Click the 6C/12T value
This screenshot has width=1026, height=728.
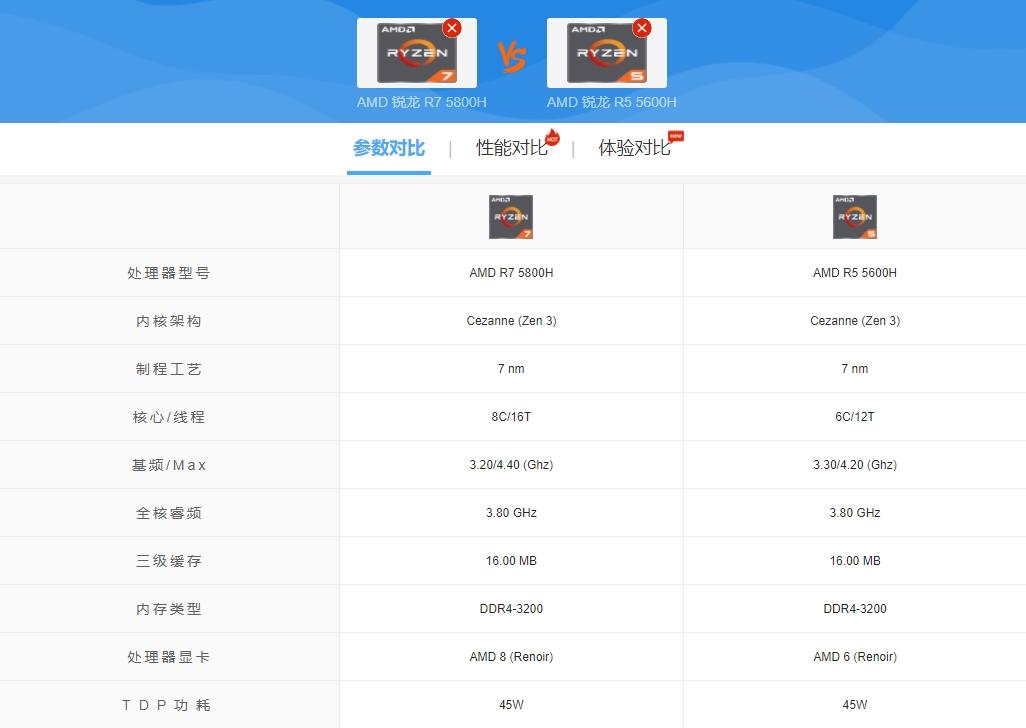tap(855, 417)
